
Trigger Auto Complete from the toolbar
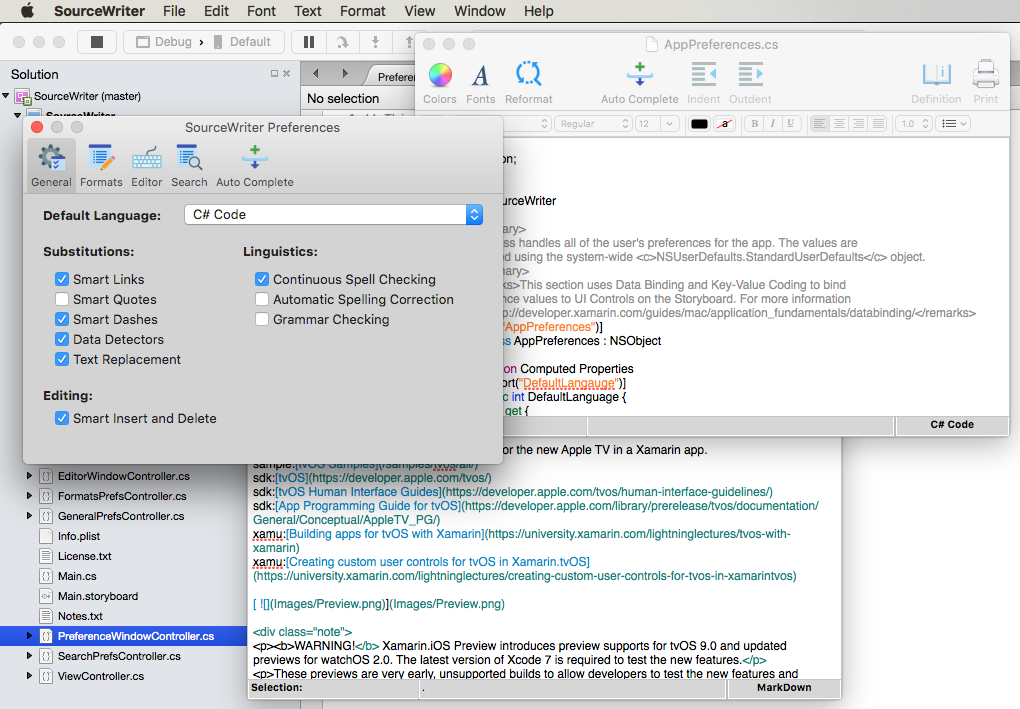click(639, 80)
